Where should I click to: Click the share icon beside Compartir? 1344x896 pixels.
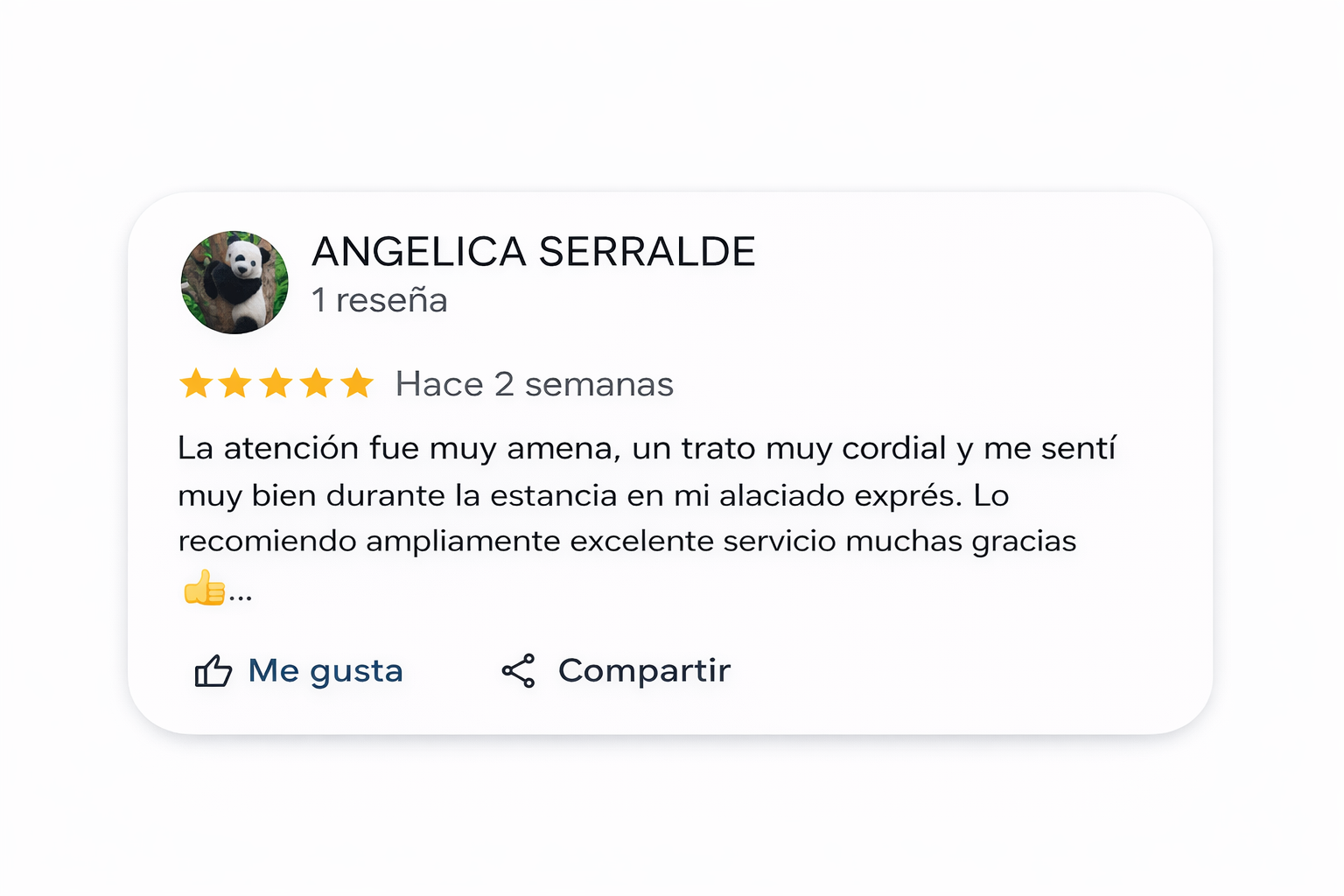tap(518, 670)
